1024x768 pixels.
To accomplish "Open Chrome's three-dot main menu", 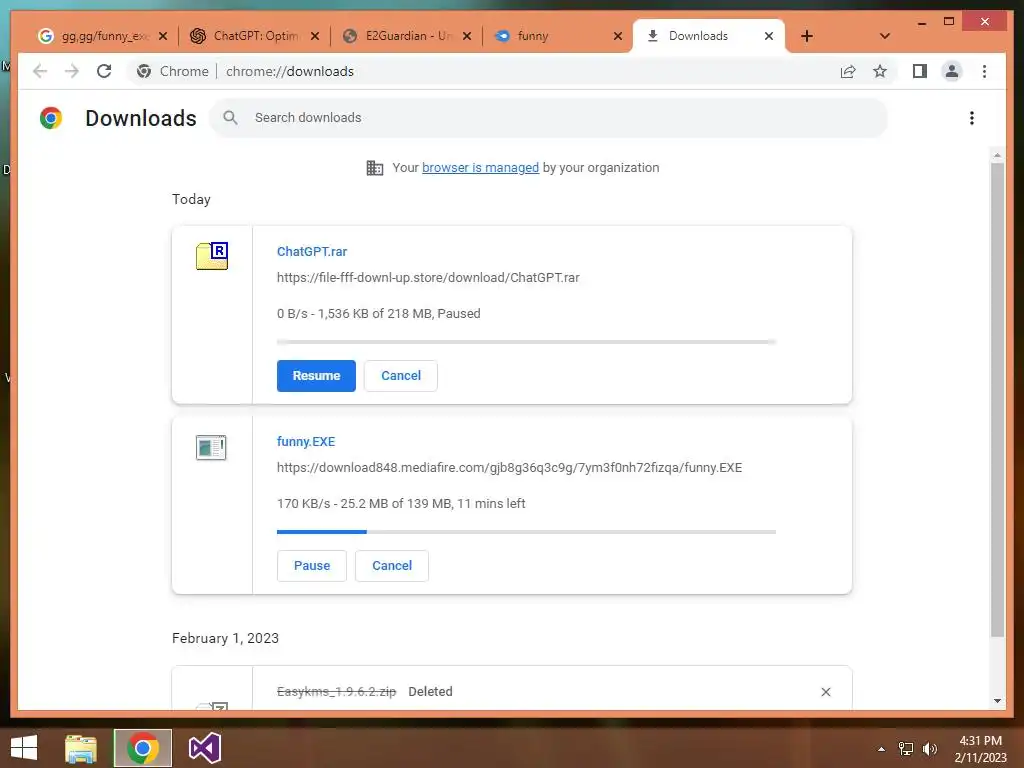I will point(984,71).
